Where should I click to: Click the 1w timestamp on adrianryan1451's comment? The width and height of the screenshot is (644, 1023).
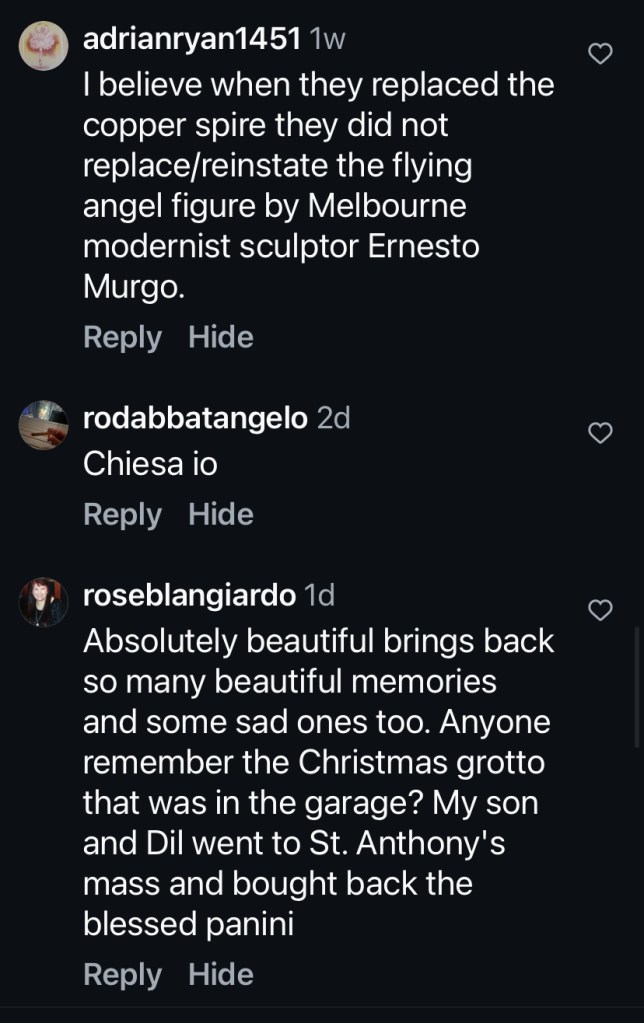coord(328,40)
